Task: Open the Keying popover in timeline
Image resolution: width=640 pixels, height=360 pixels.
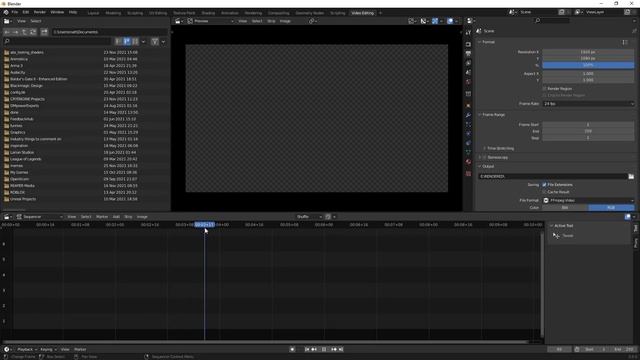Action: (48, 349)
